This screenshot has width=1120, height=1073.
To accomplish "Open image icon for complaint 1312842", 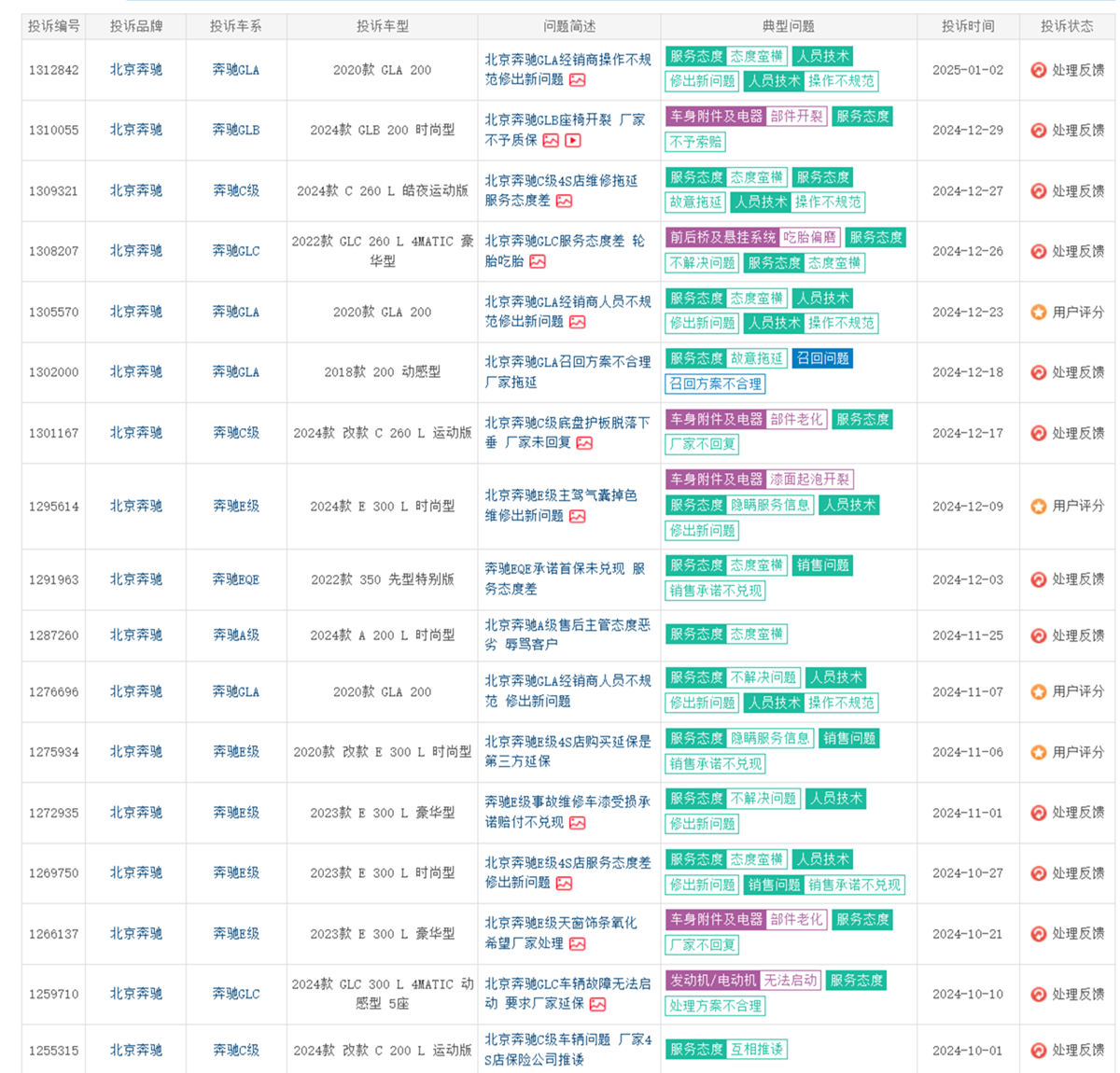I will [x=578, y=80].
